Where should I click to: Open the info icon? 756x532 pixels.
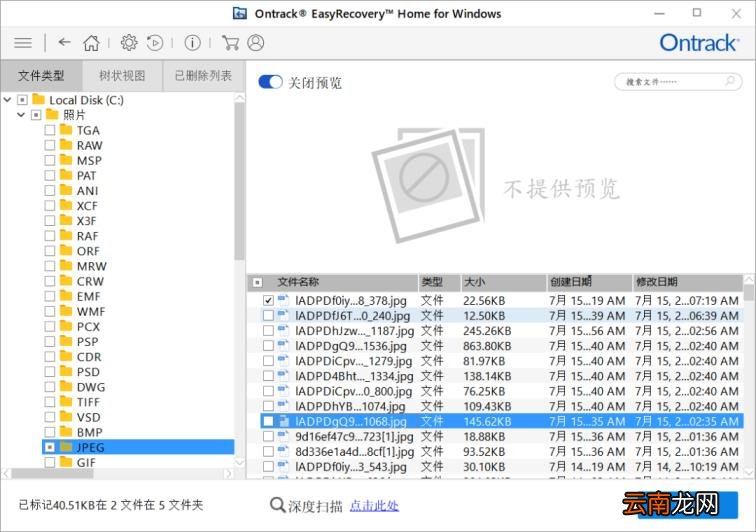tap(192, 43)
